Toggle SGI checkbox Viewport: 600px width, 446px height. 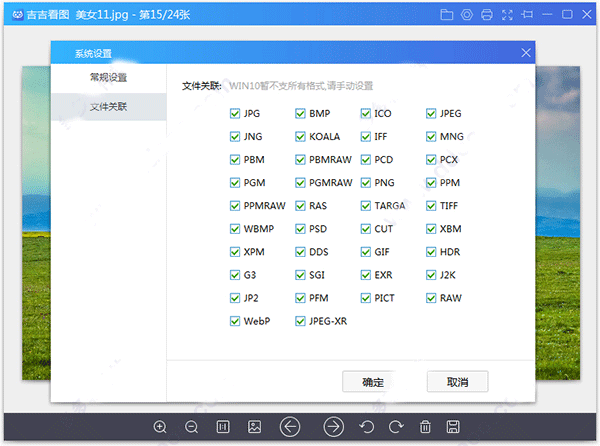click(300, 275)
